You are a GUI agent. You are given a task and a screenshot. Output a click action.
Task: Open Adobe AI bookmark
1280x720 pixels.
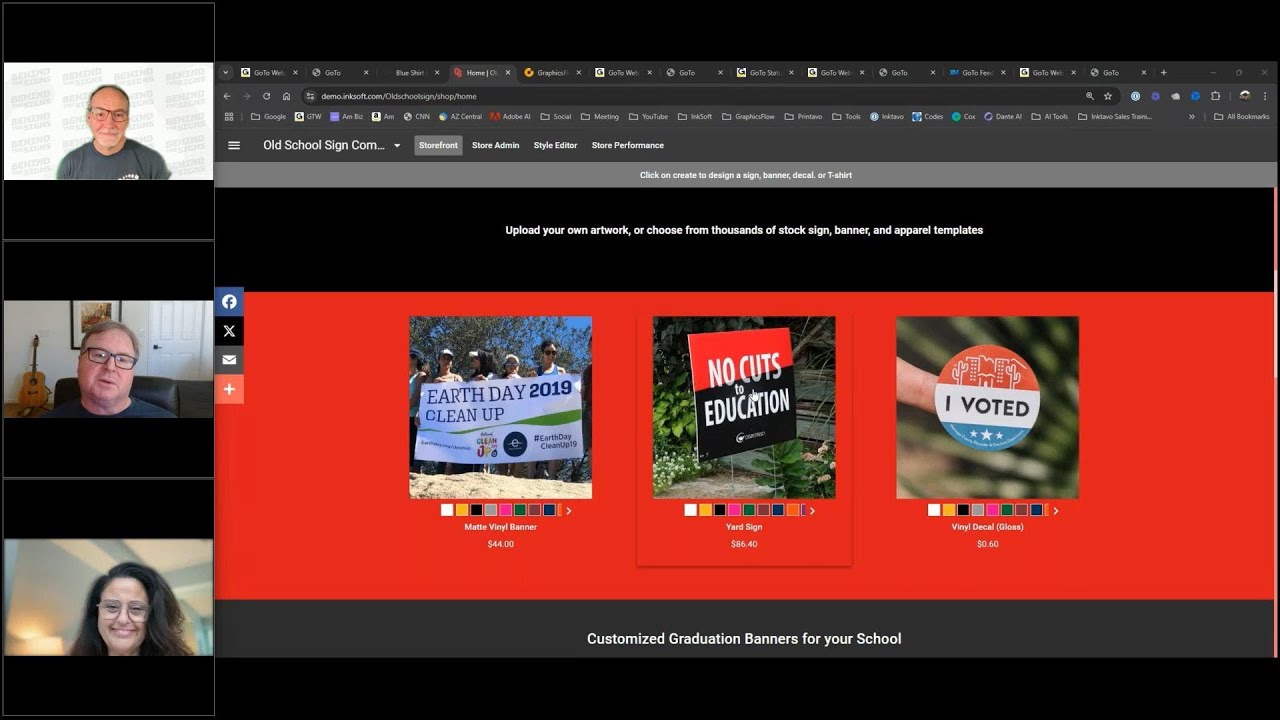tap(510, 116)
